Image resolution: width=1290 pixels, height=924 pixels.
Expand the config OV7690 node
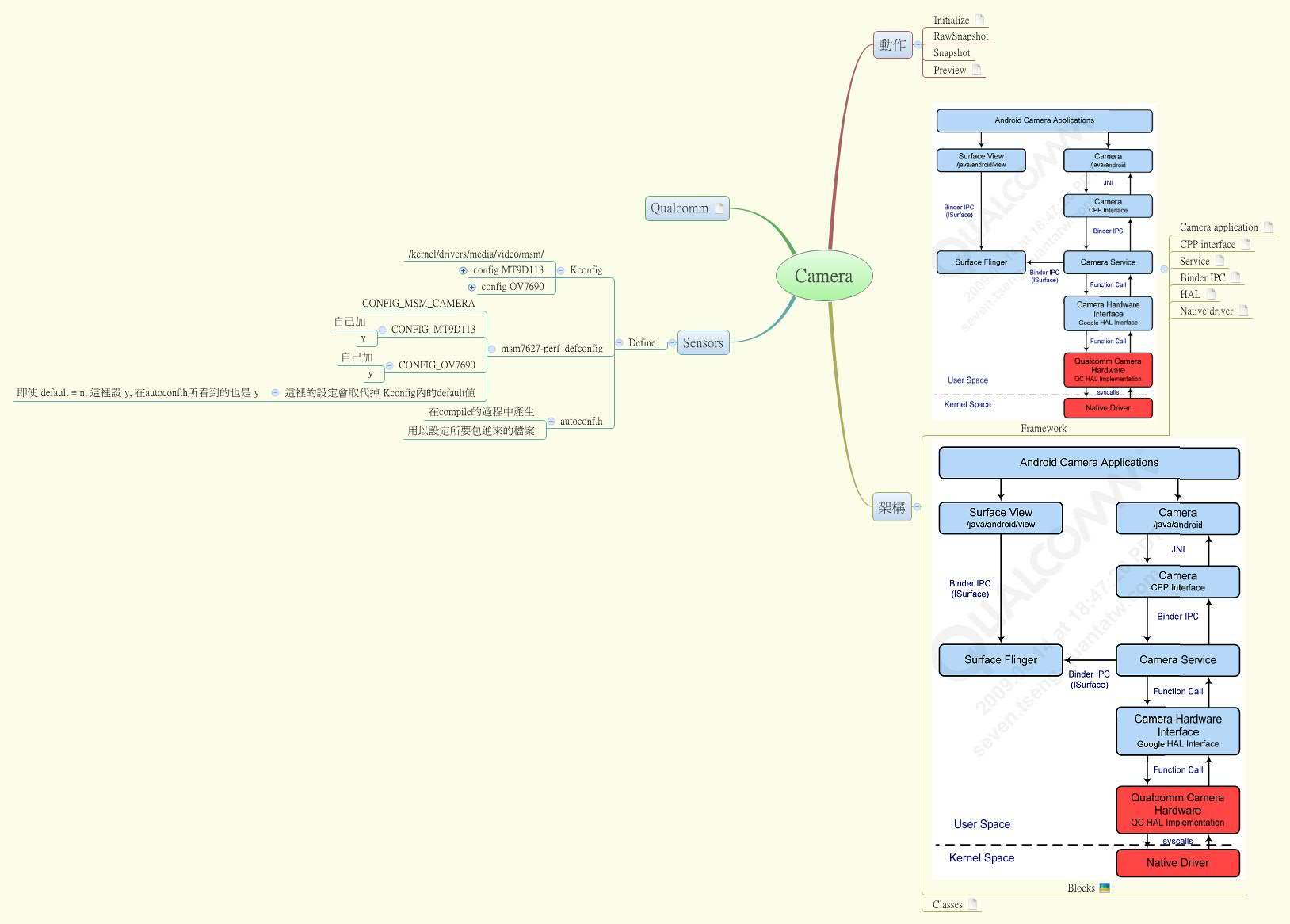click(x=471, y=287)
